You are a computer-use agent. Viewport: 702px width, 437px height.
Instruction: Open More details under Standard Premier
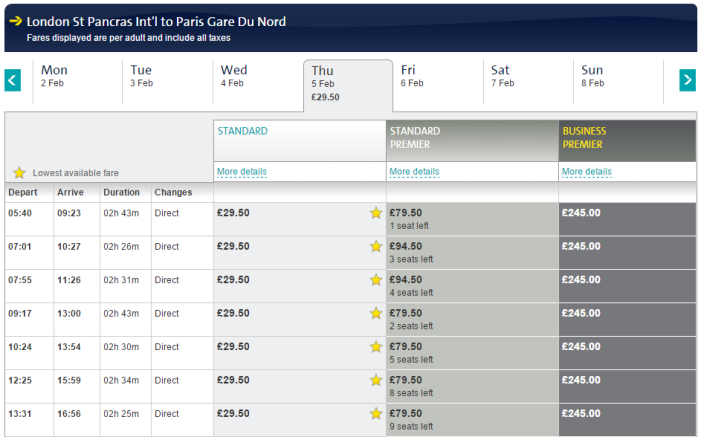414,171
